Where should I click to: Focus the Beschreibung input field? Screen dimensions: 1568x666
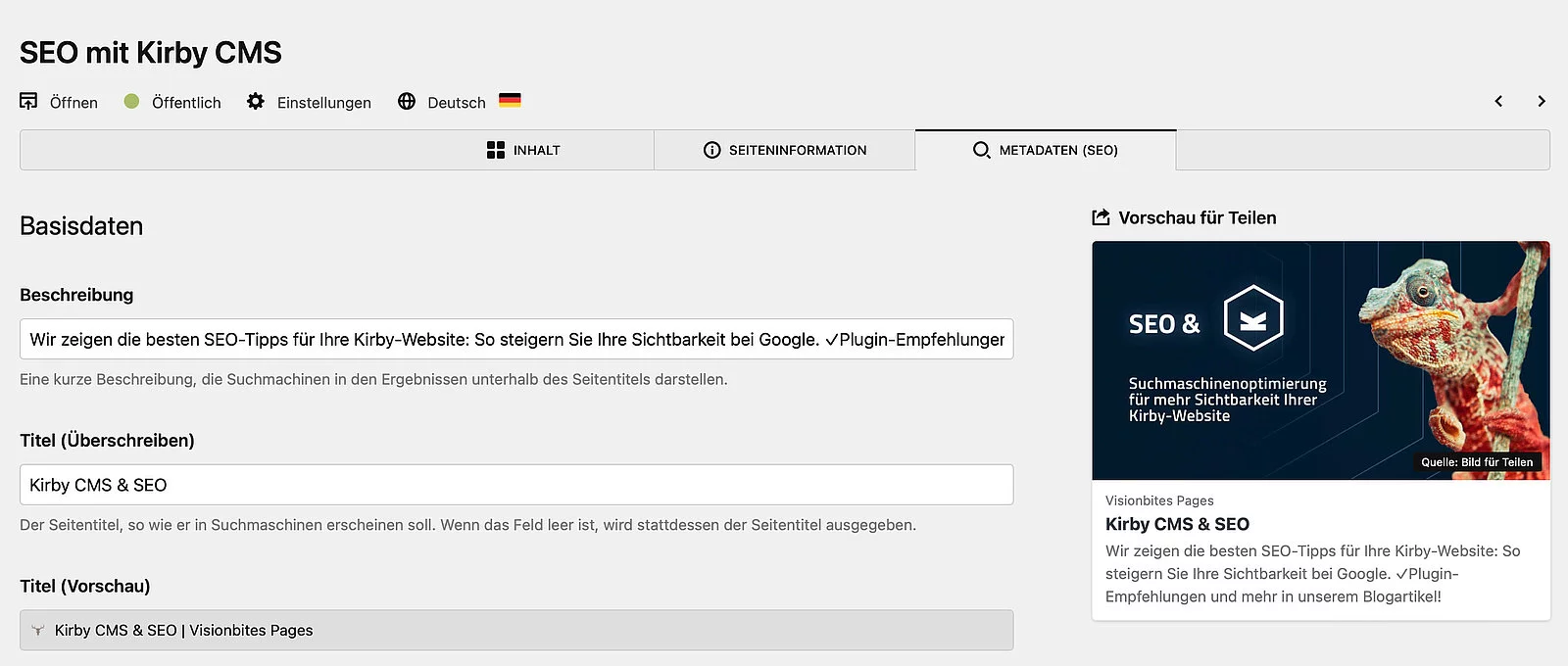(x=516, y=339)
